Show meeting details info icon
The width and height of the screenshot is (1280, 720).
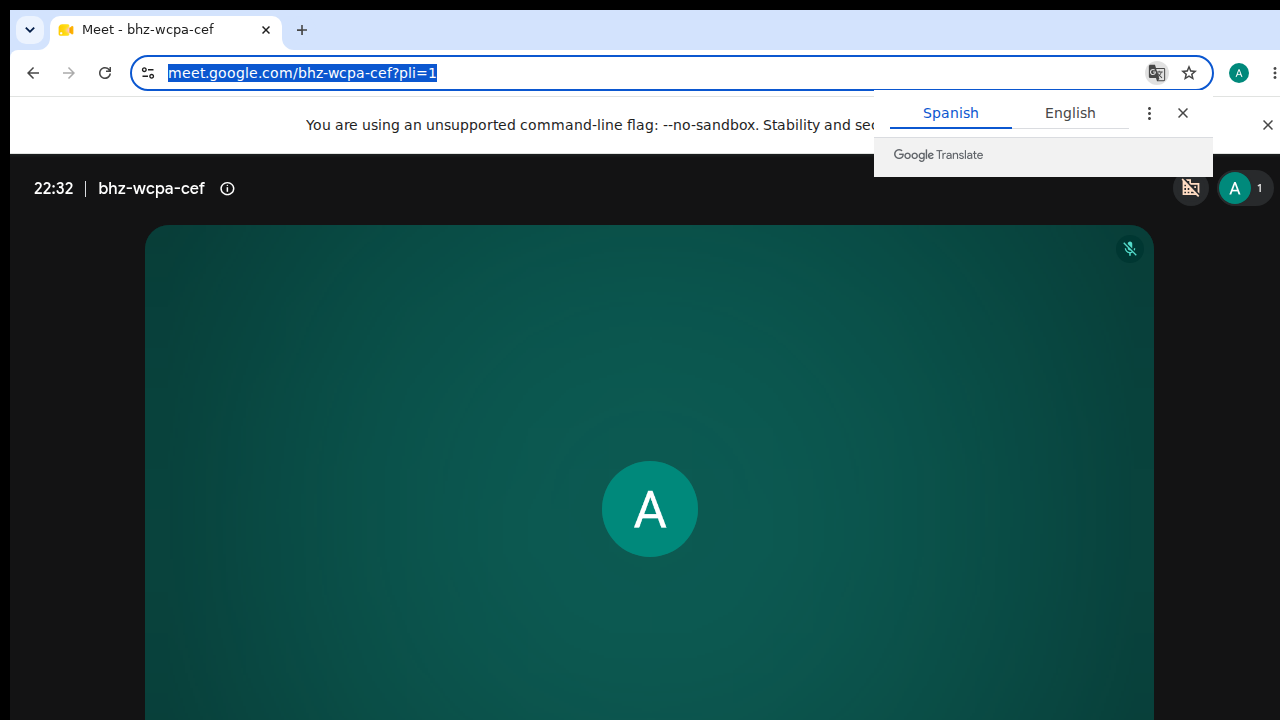coord(227,189)
